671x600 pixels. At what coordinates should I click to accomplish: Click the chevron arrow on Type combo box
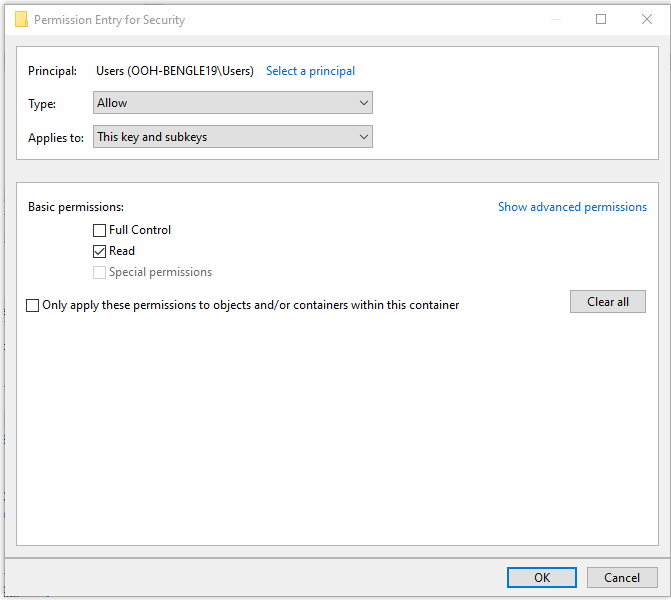[x=364, y=103]
